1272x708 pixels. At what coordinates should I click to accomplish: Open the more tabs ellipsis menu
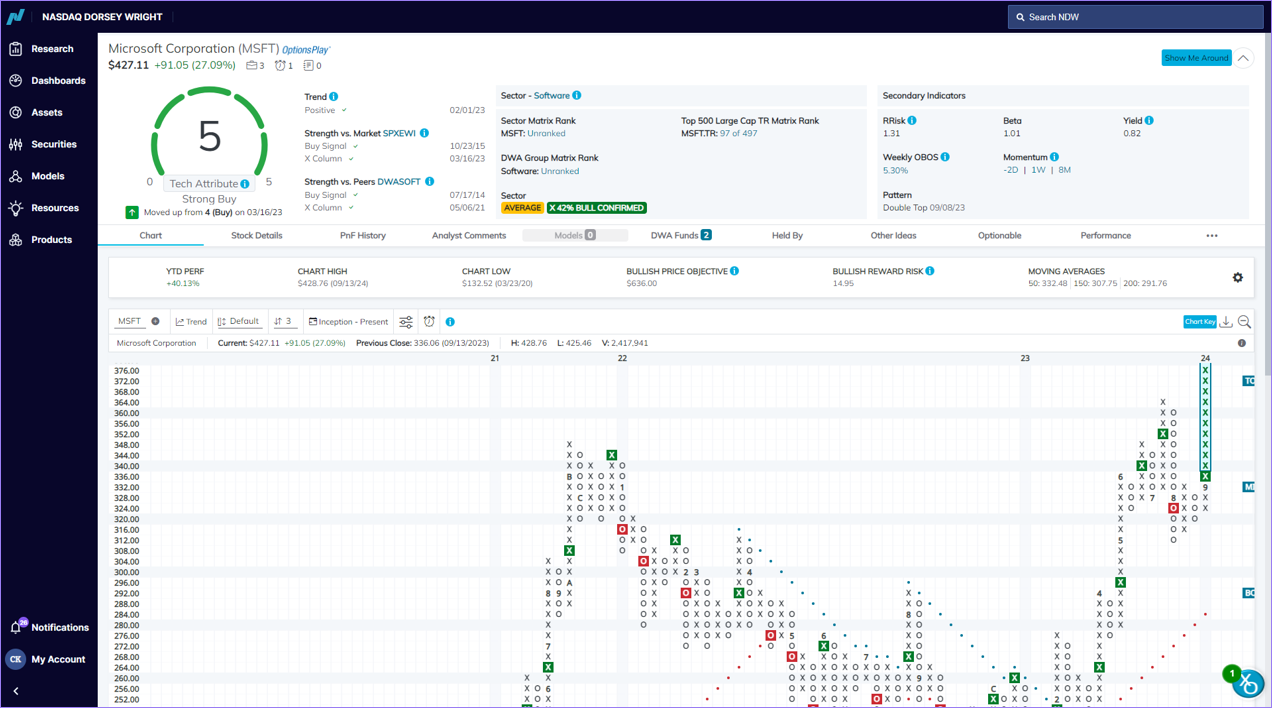pyautogui.click(x=1212, y=236)
